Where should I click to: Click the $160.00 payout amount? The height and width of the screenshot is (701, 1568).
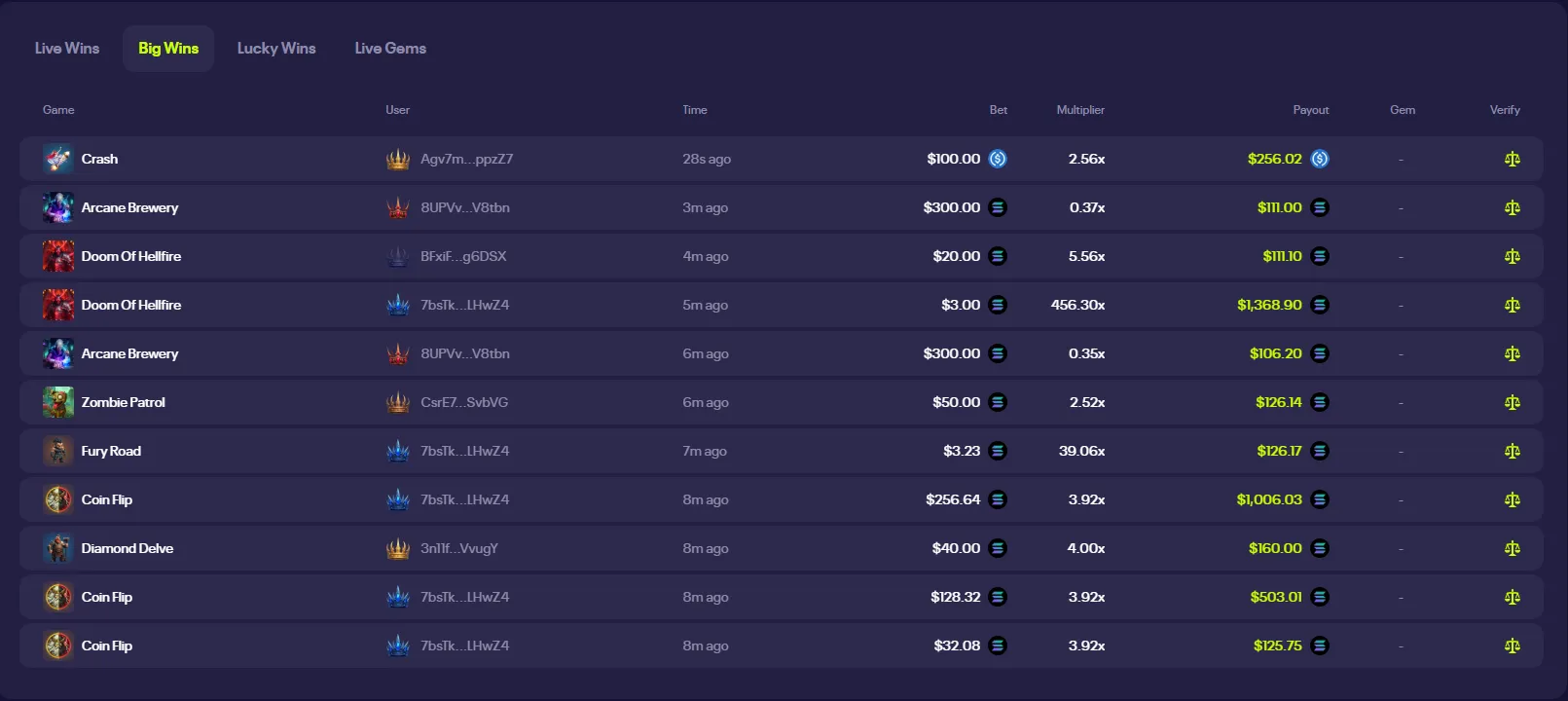[1275, 548]
